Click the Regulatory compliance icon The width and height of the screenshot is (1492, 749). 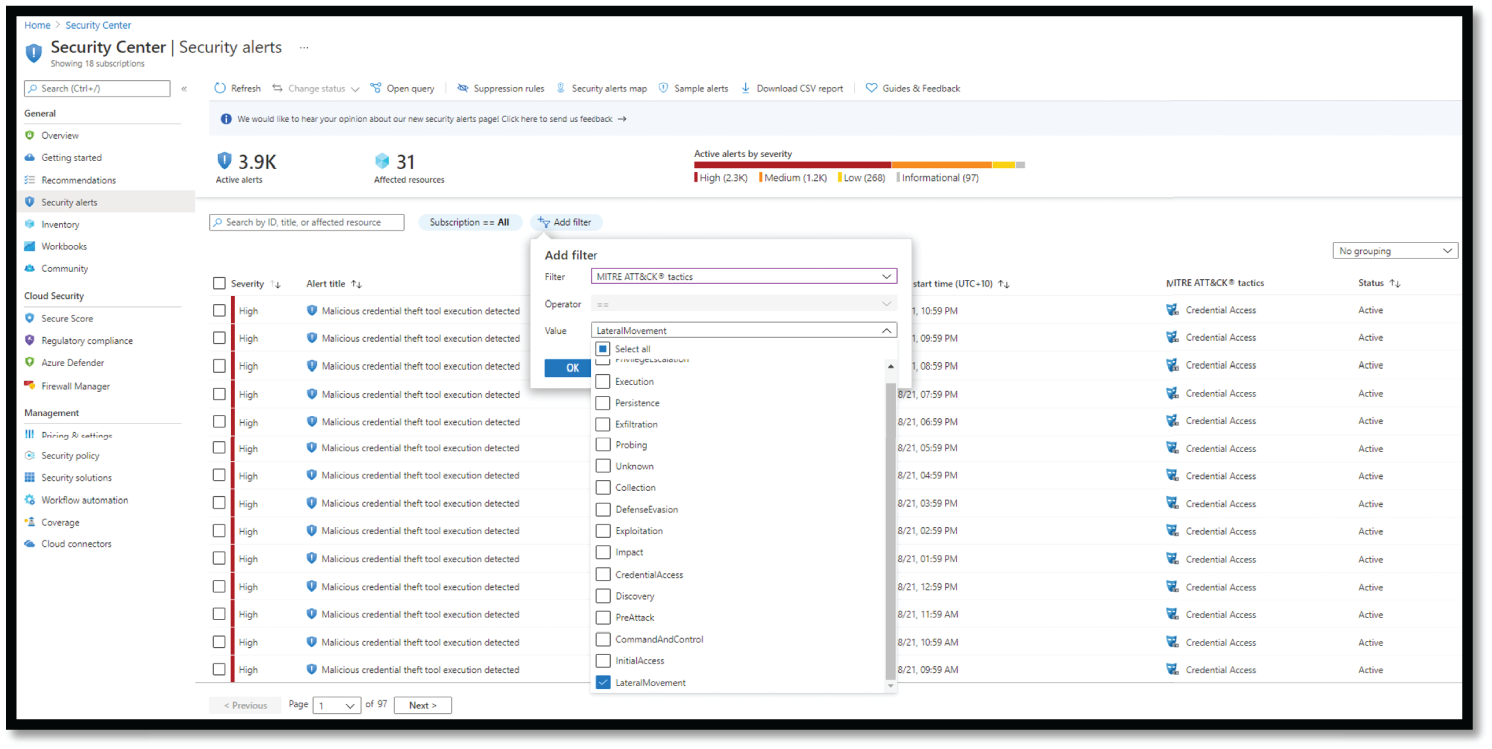click(x=30, y=340)
